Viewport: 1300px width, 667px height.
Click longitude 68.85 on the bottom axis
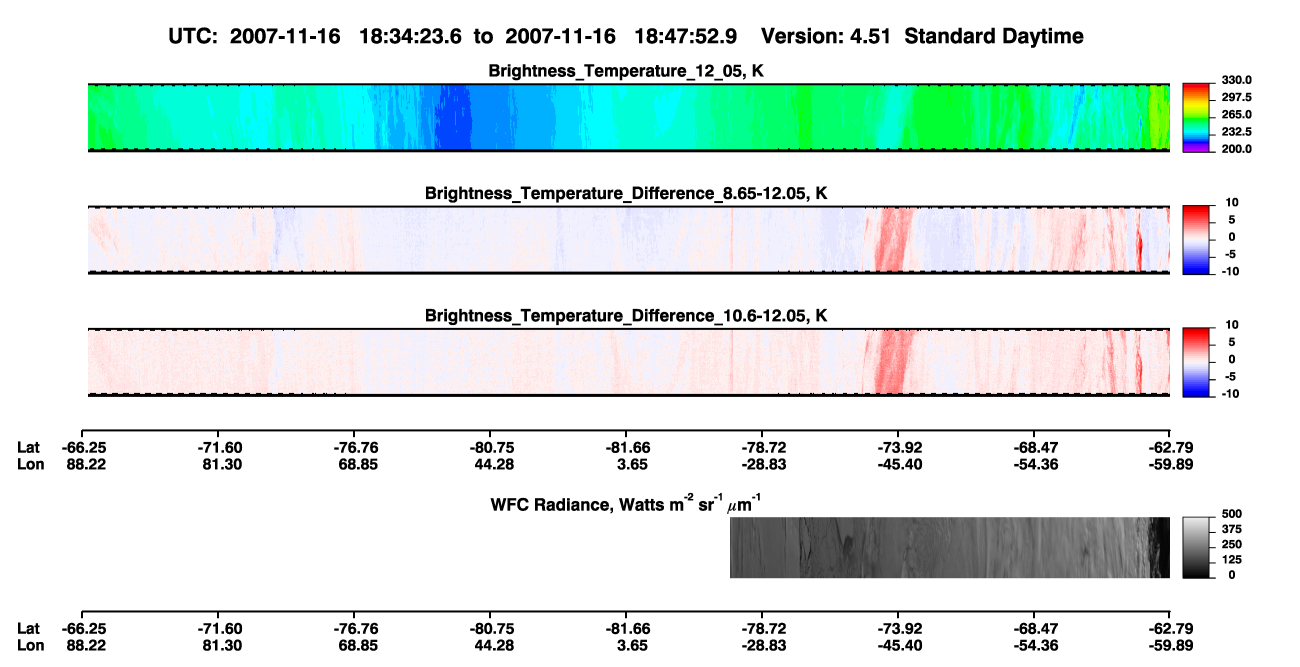(x=357, y=644)
